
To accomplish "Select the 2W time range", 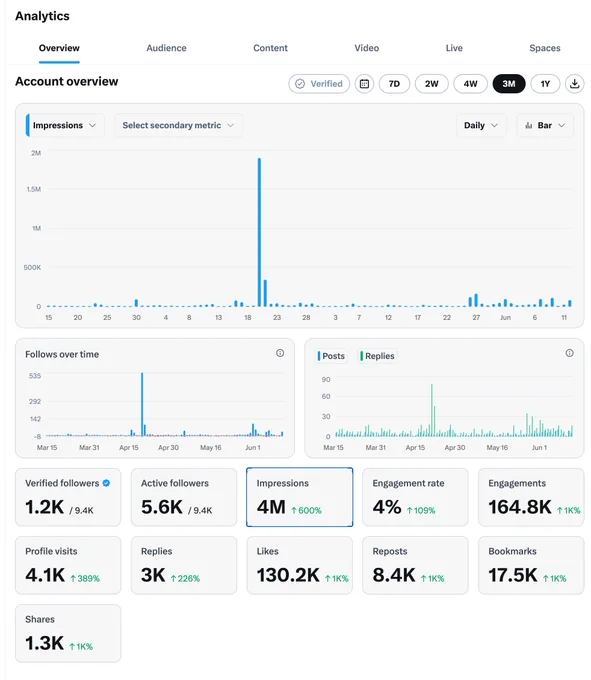I will 431,84.
